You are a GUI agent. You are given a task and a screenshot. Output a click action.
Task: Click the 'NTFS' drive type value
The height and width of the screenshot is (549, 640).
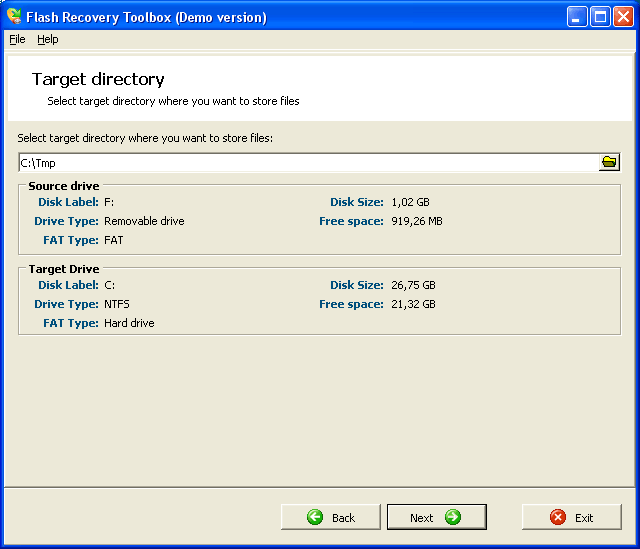tap(117, 304)
